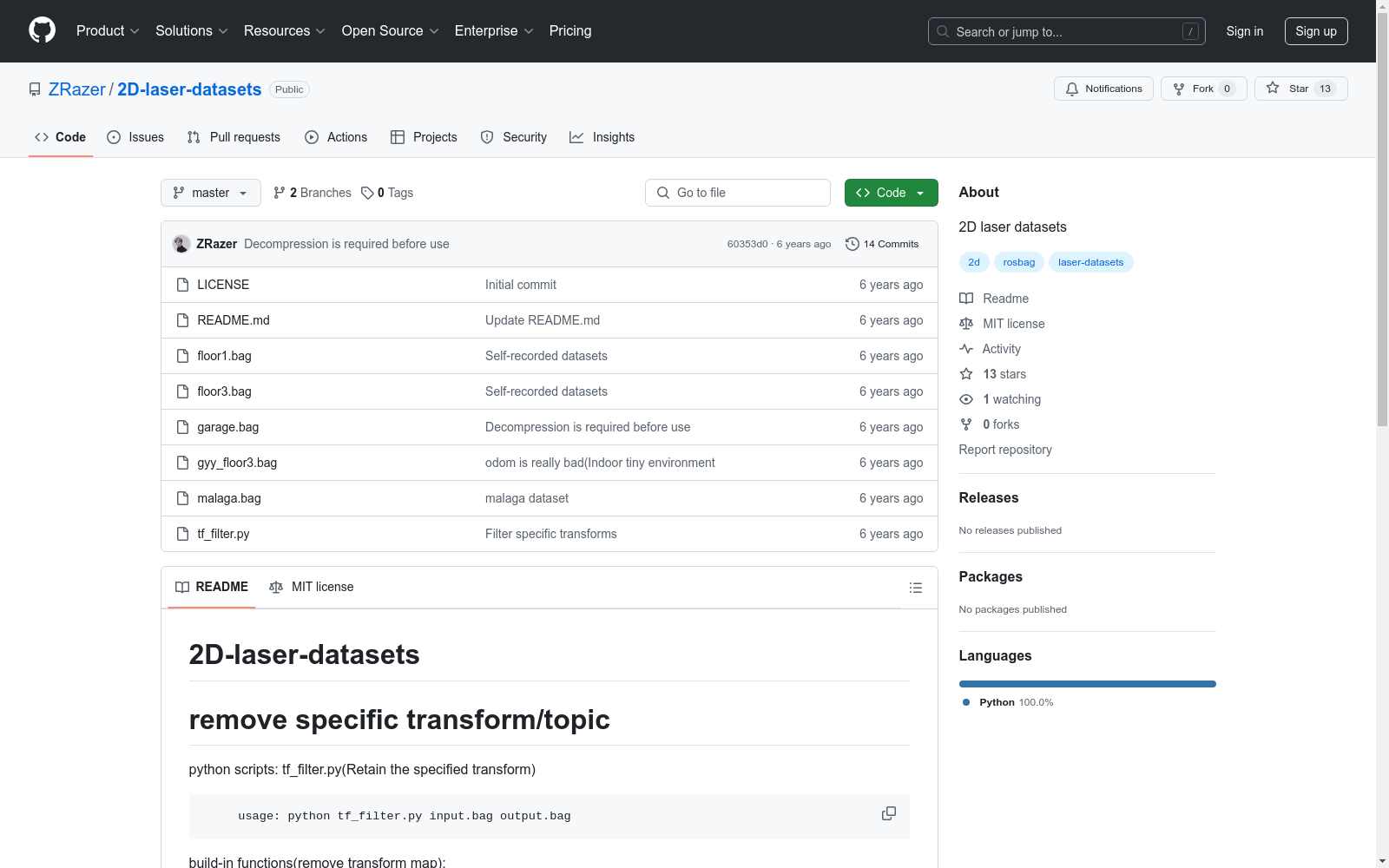Click the file icon next to floor3.bag
This screenshot has width=1389, height=868.
click(182, 391)
